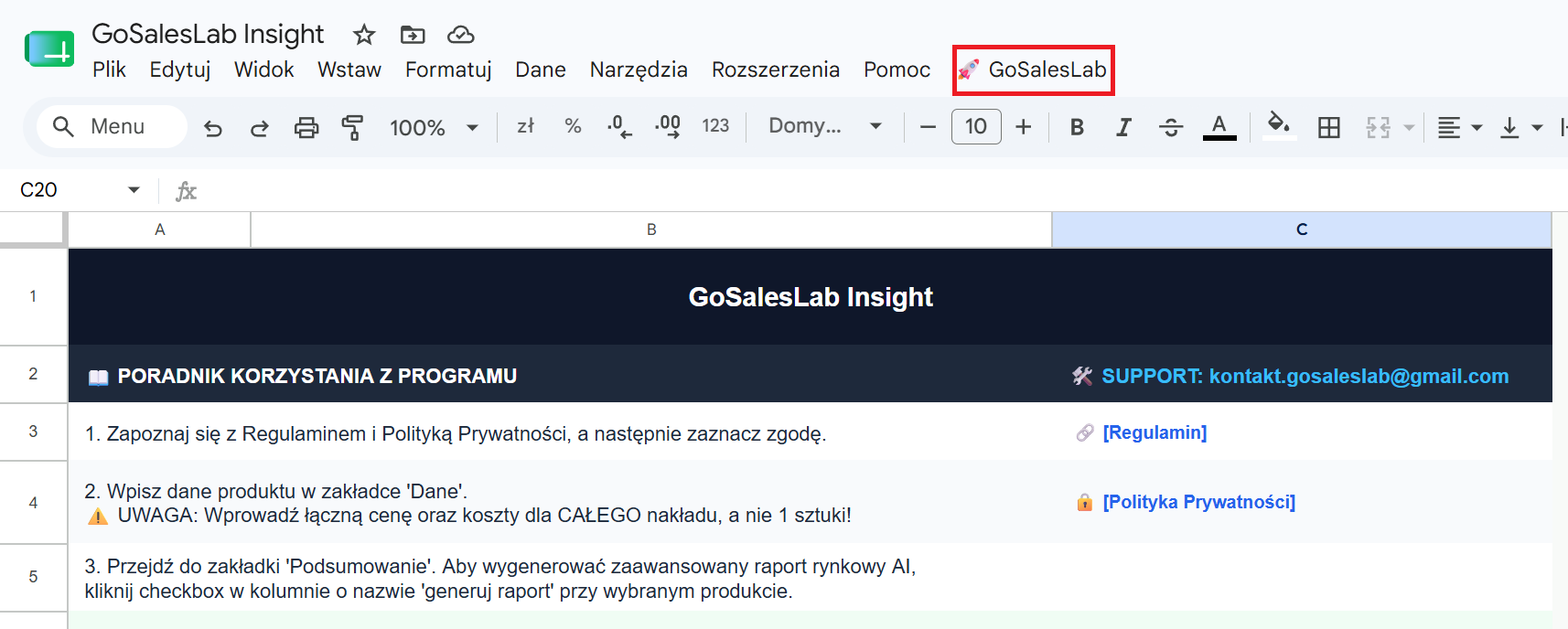Select row 3 header
The height and width of the screenshot is (629, 1568).
click(33, 432)
